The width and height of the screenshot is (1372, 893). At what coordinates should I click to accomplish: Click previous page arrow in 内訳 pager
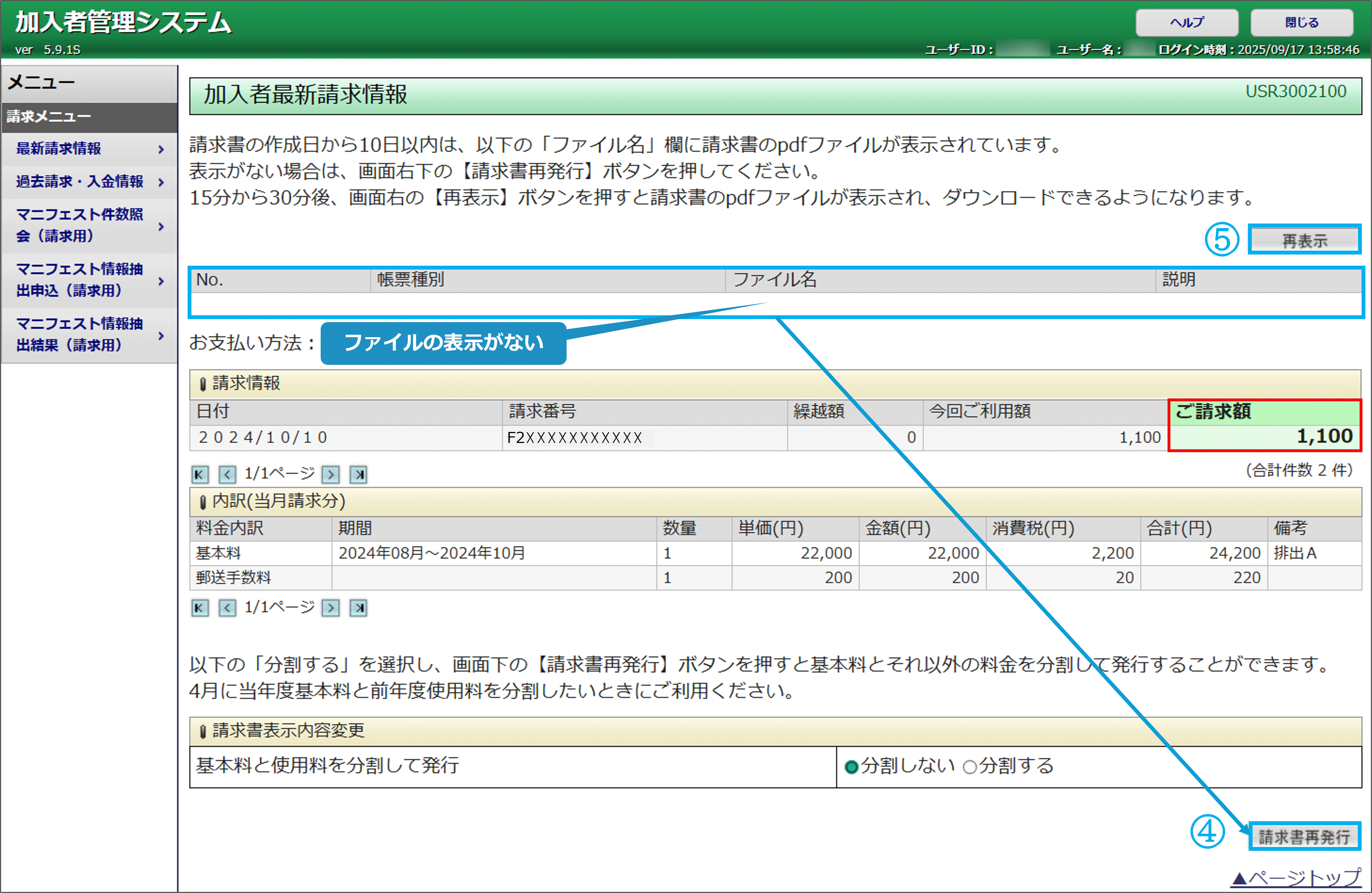tap(227, 608)
